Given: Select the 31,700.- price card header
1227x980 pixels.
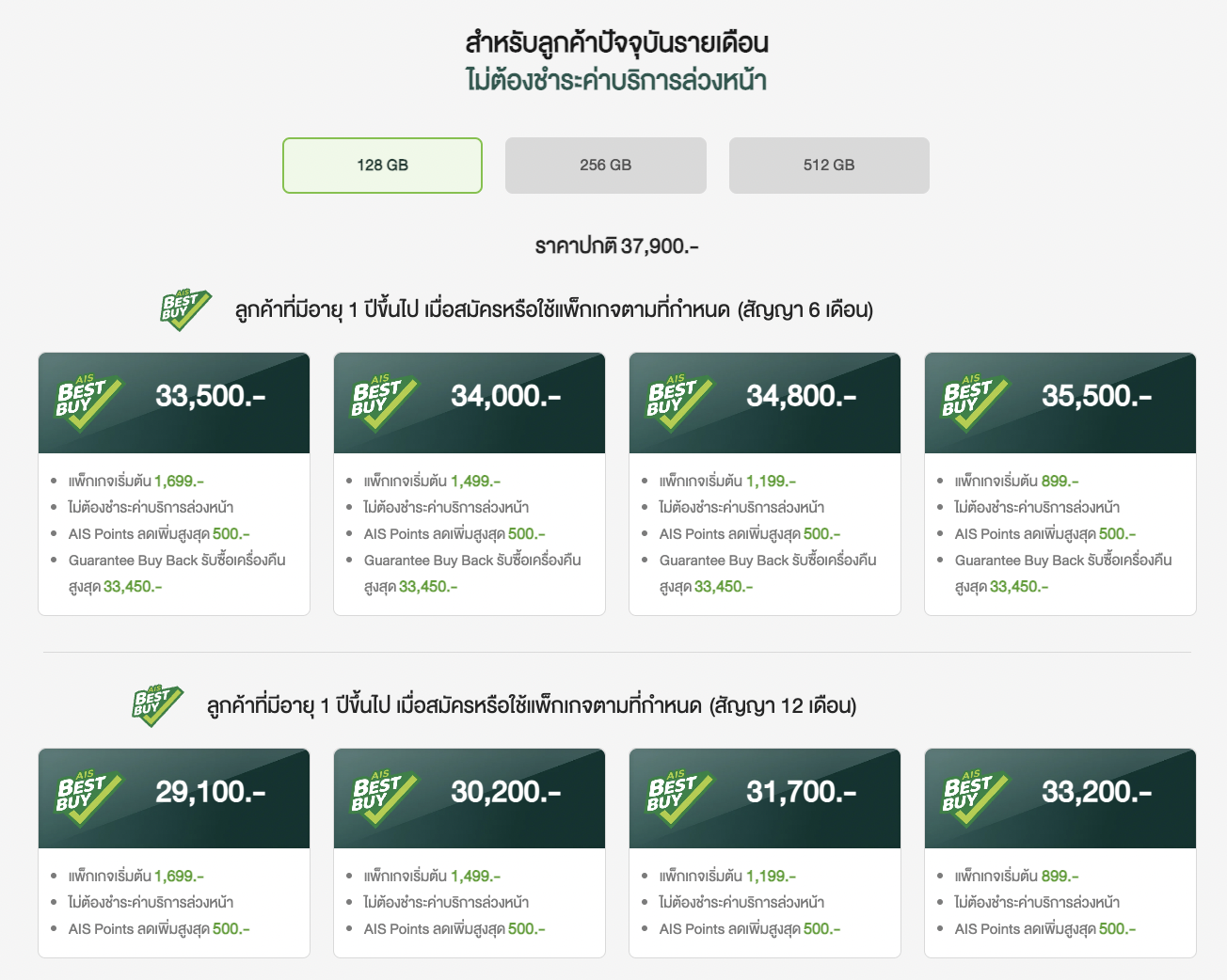Looking at the screenshot, I should [x=801, y=793].
